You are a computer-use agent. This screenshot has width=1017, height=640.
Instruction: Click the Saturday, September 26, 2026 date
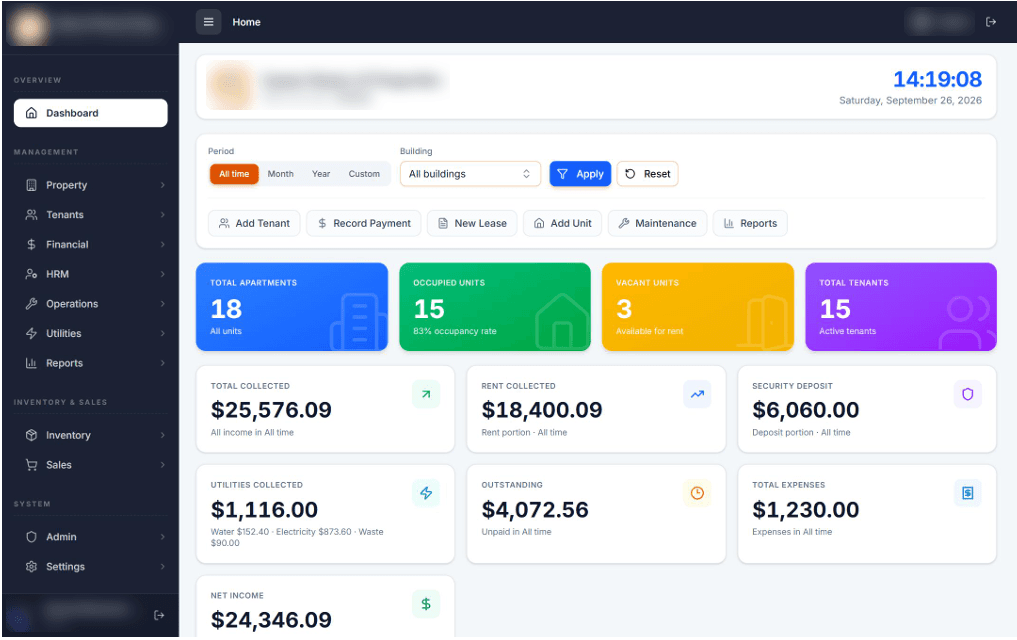click(x=910, y=101)
